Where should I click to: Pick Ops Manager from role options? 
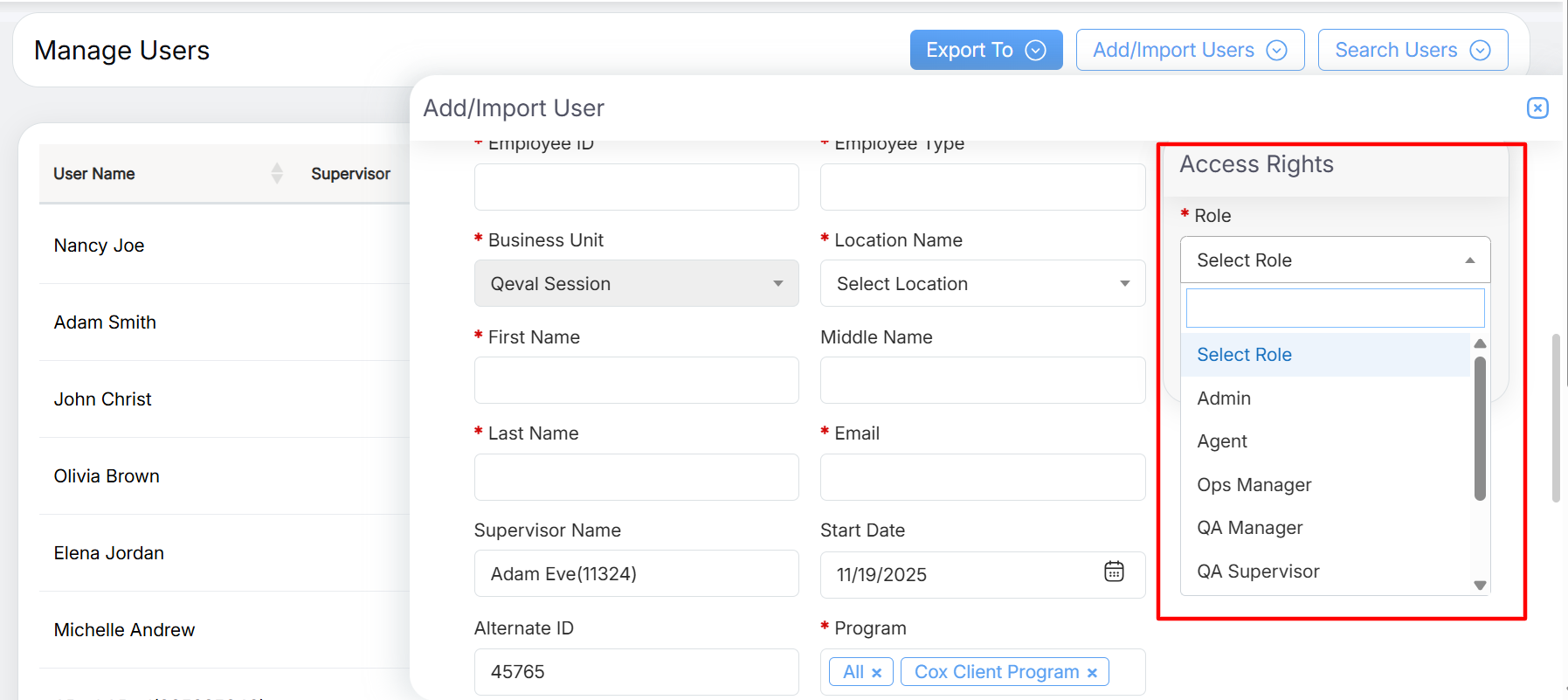point(1254,485)
